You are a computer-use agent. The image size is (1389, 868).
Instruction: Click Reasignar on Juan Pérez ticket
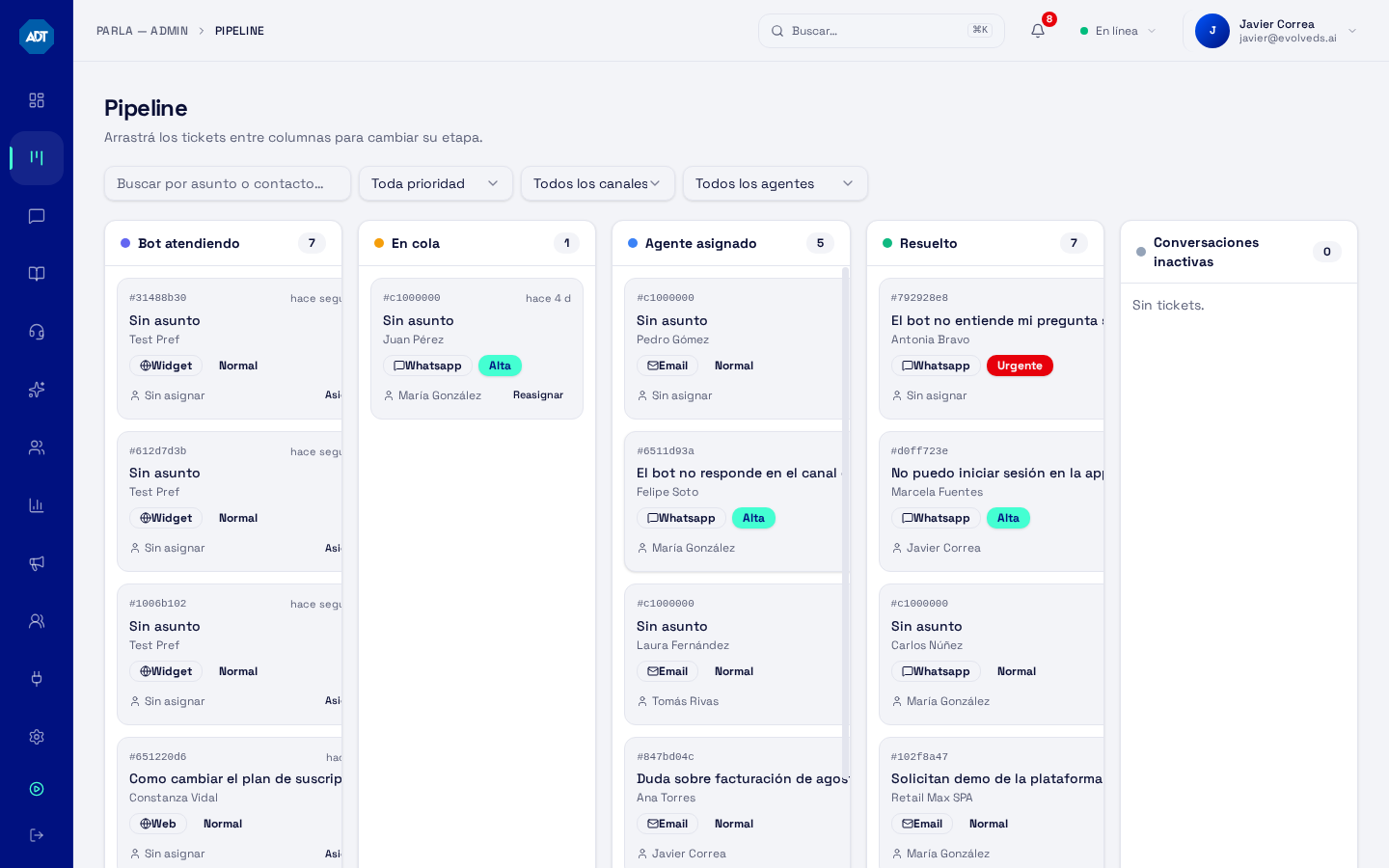[538, 395]
